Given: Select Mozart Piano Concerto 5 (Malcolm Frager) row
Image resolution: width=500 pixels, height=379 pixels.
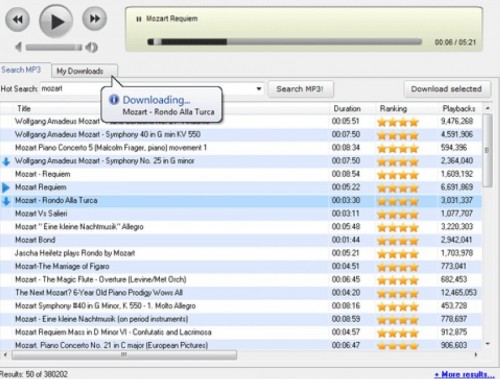Looking at the screenshot, I should coord(241,147).
